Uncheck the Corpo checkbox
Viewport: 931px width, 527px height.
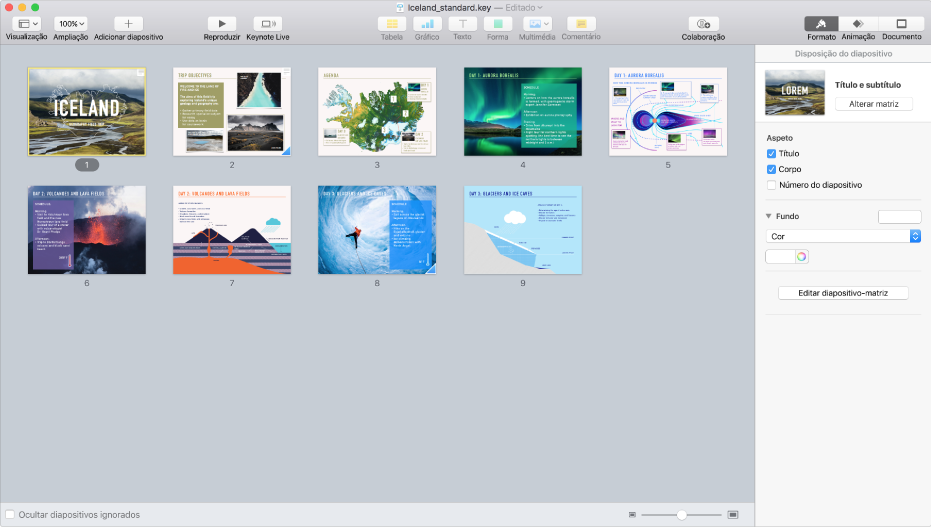771,169
